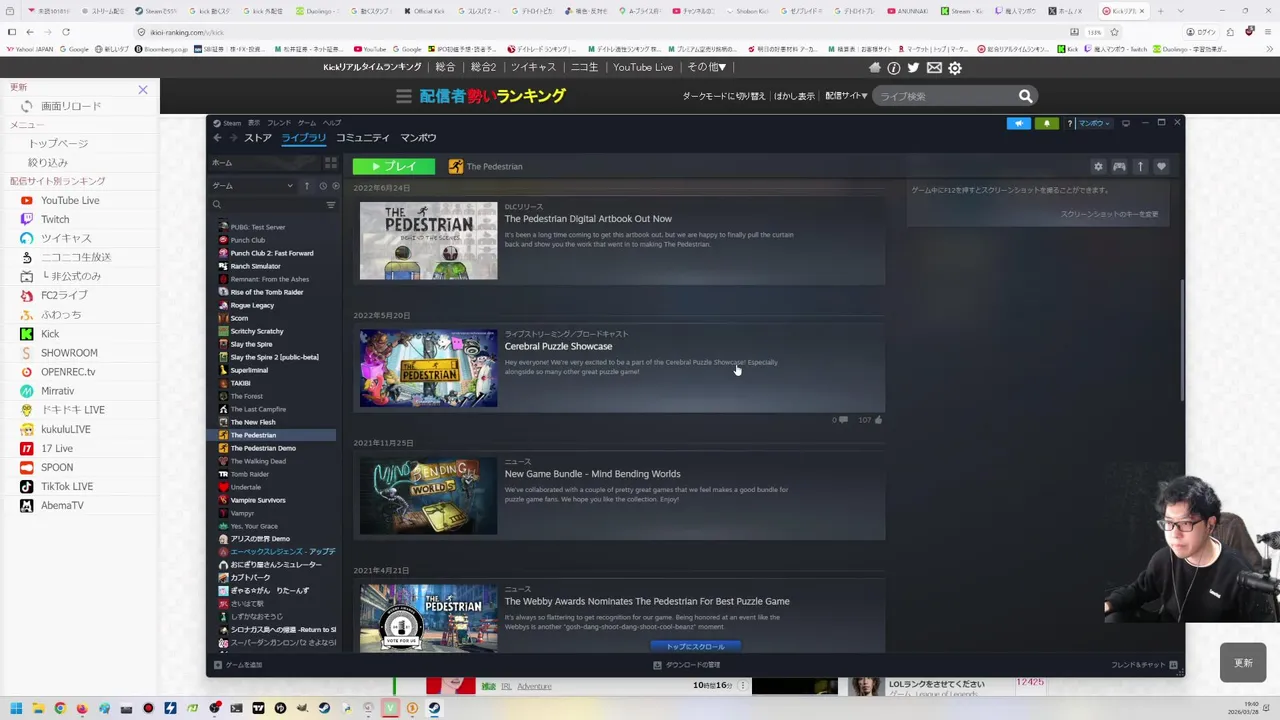1280x720 pixels.
Task: Open the Steam コミュニティ tab
Action: [363, 138]
